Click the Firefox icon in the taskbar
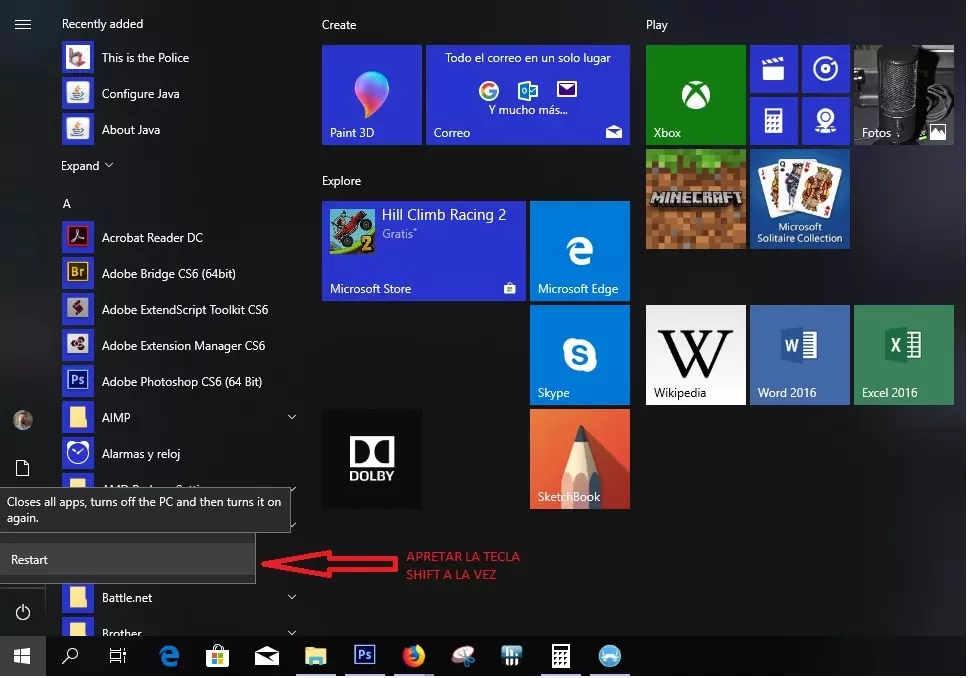 [x=413, y=656]
